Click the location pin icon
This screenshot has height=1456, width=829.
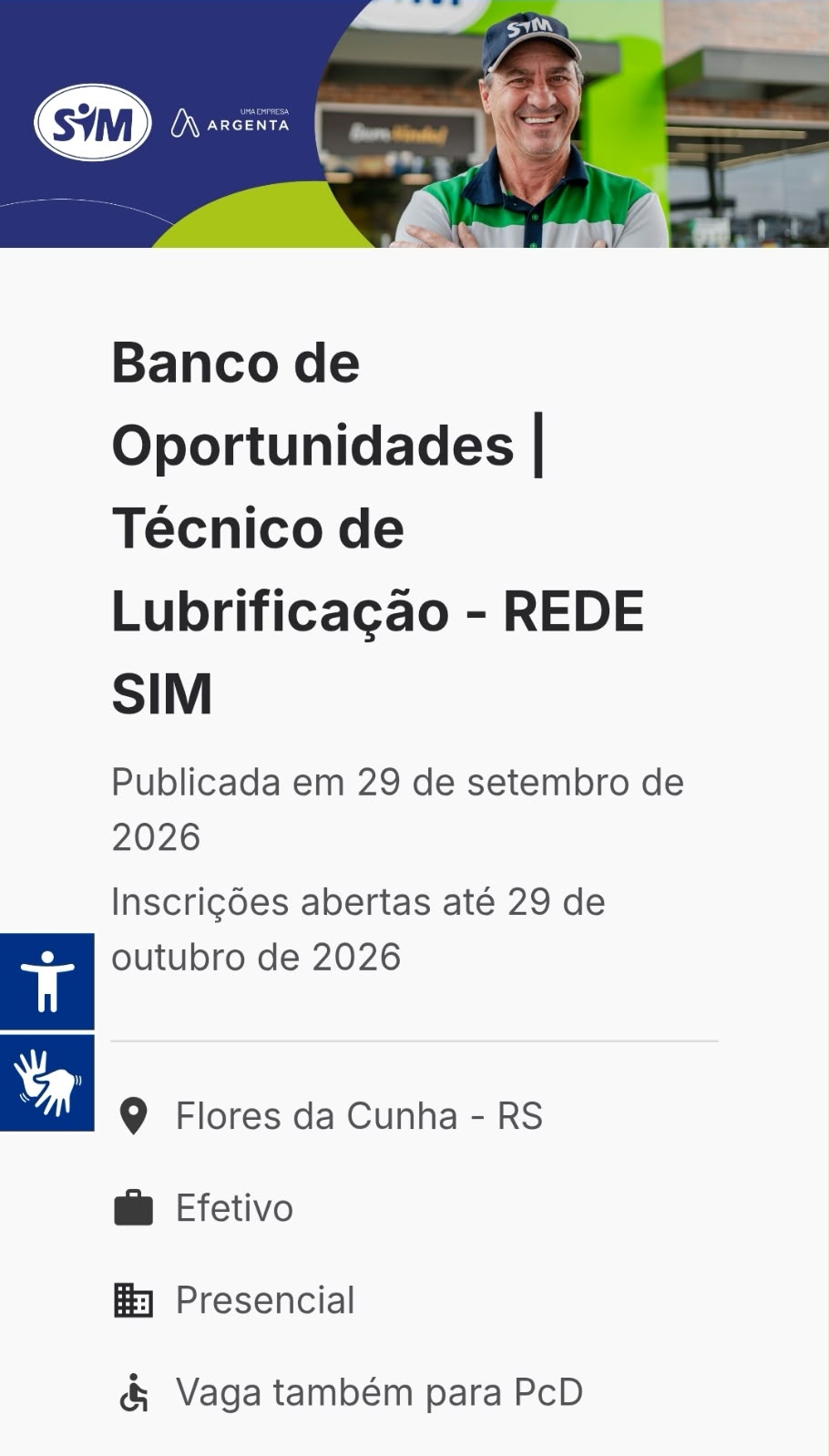pyautogui.click(x=134, y=1116)
